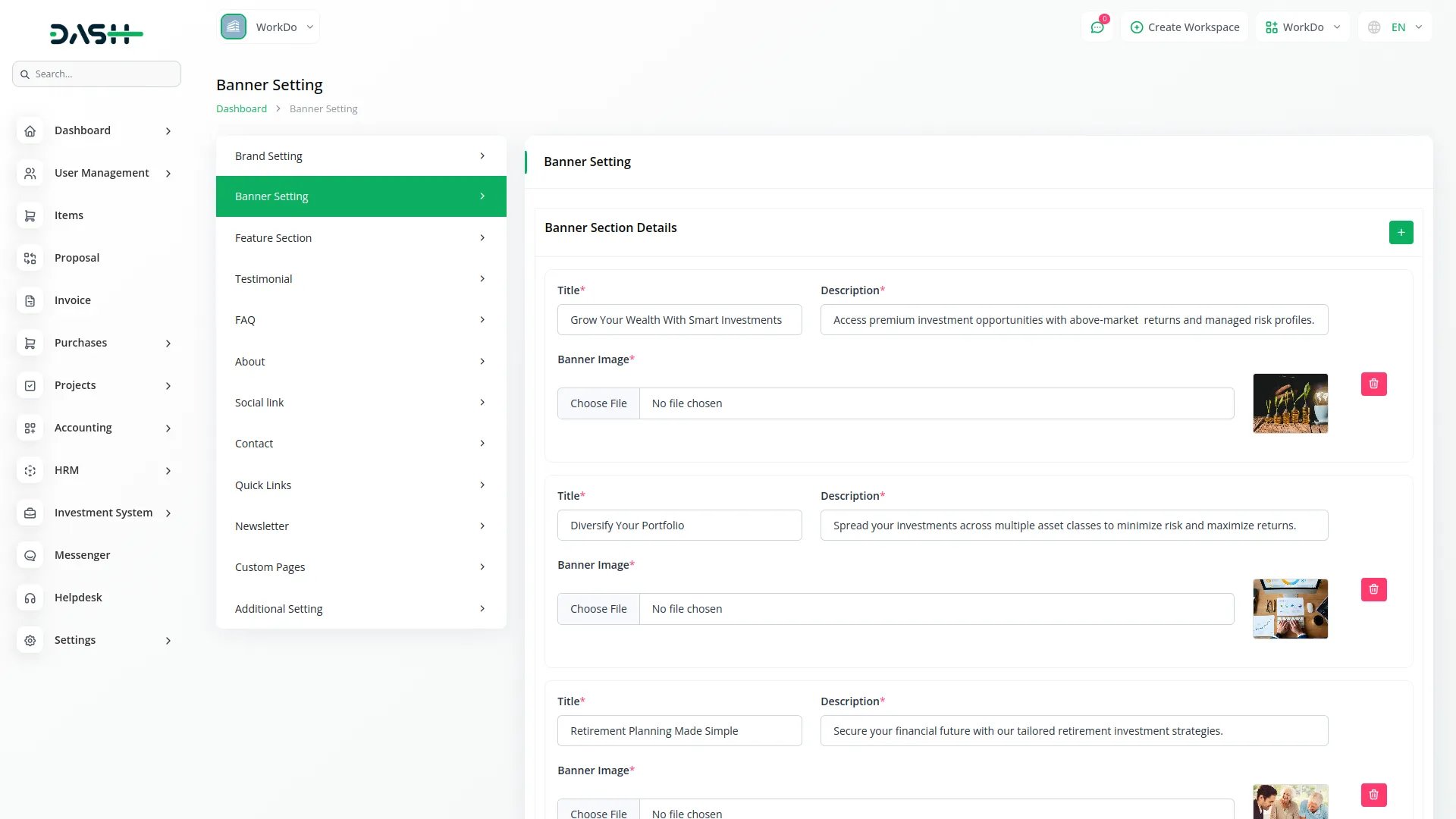1456x819 pixels.
Task: Click the Invoice document icon
Action: pyautogui.click(x=30, y=301)
